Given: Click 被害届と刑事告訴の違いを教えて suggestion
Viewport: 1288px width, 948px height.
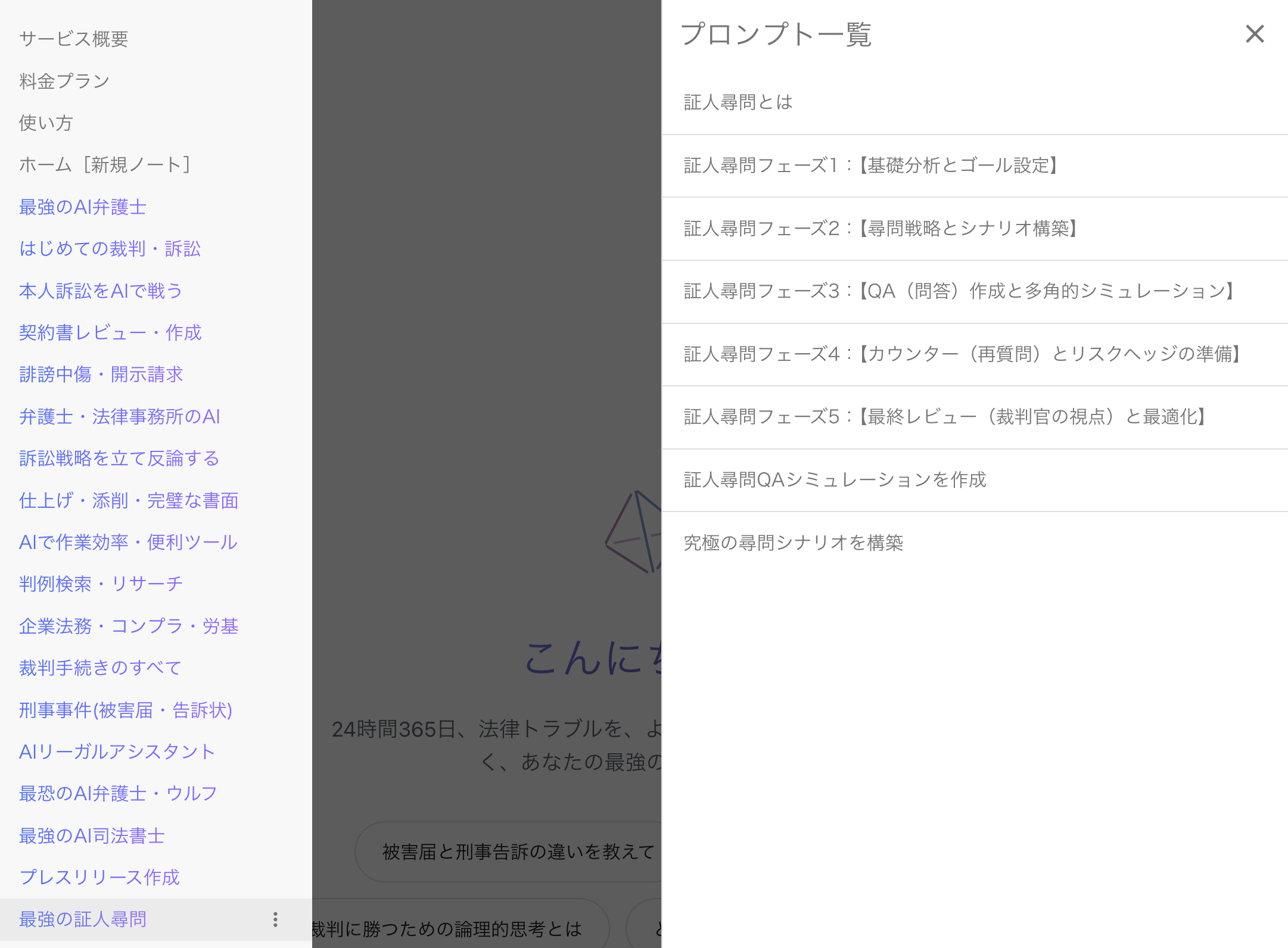Looking at the screenshot, I should (517, 852).
